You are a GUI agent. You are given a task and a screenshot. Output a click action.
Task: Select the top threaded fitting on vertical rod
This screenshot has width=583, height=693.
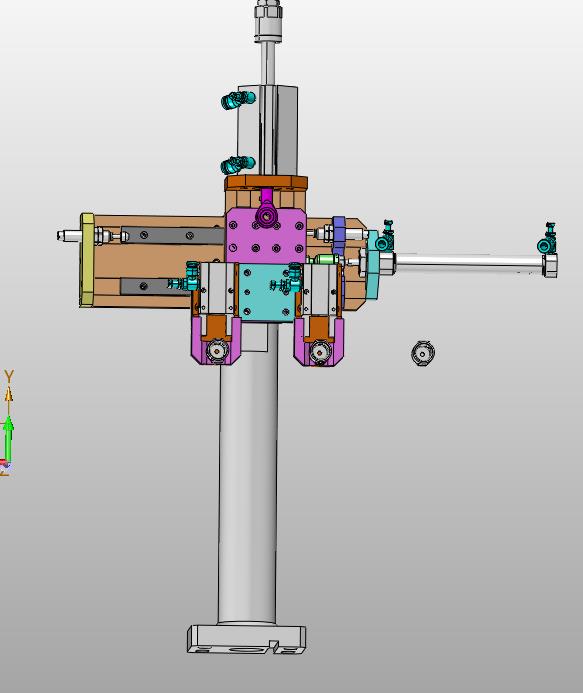268,21
